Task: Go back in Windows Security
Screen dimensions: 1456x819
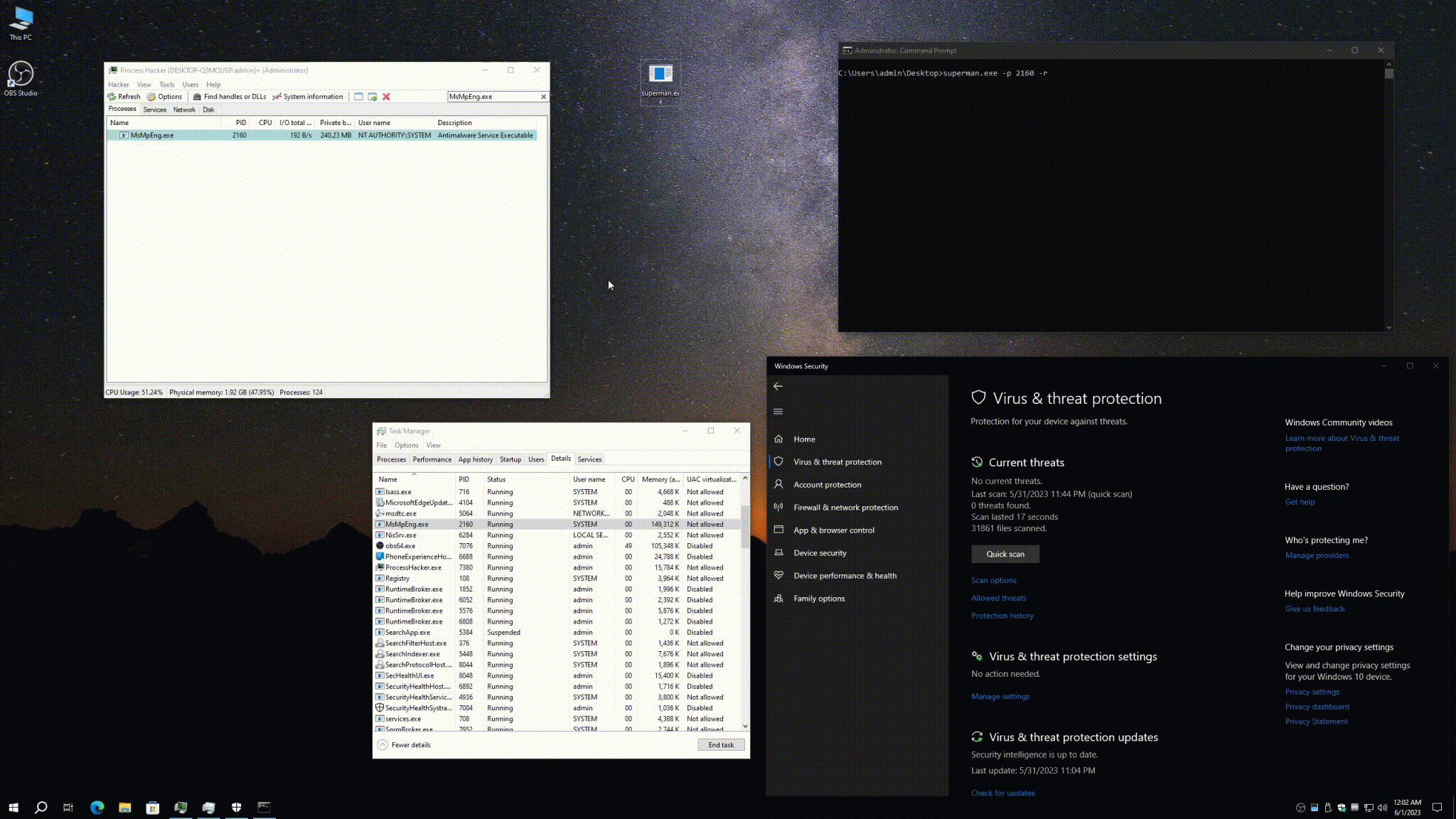Action: pos(778,387)
